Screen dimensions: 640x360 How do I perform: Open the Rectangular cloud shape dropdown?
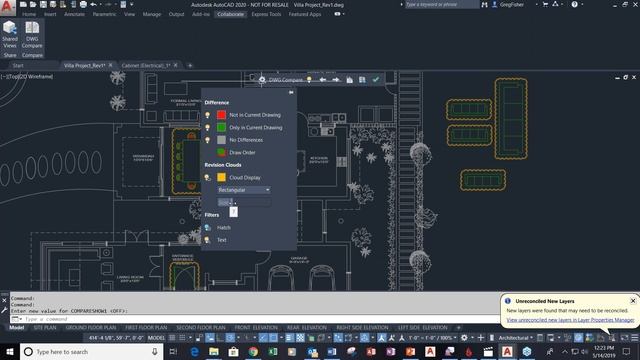pyautogui.click(x=244, y=190)
